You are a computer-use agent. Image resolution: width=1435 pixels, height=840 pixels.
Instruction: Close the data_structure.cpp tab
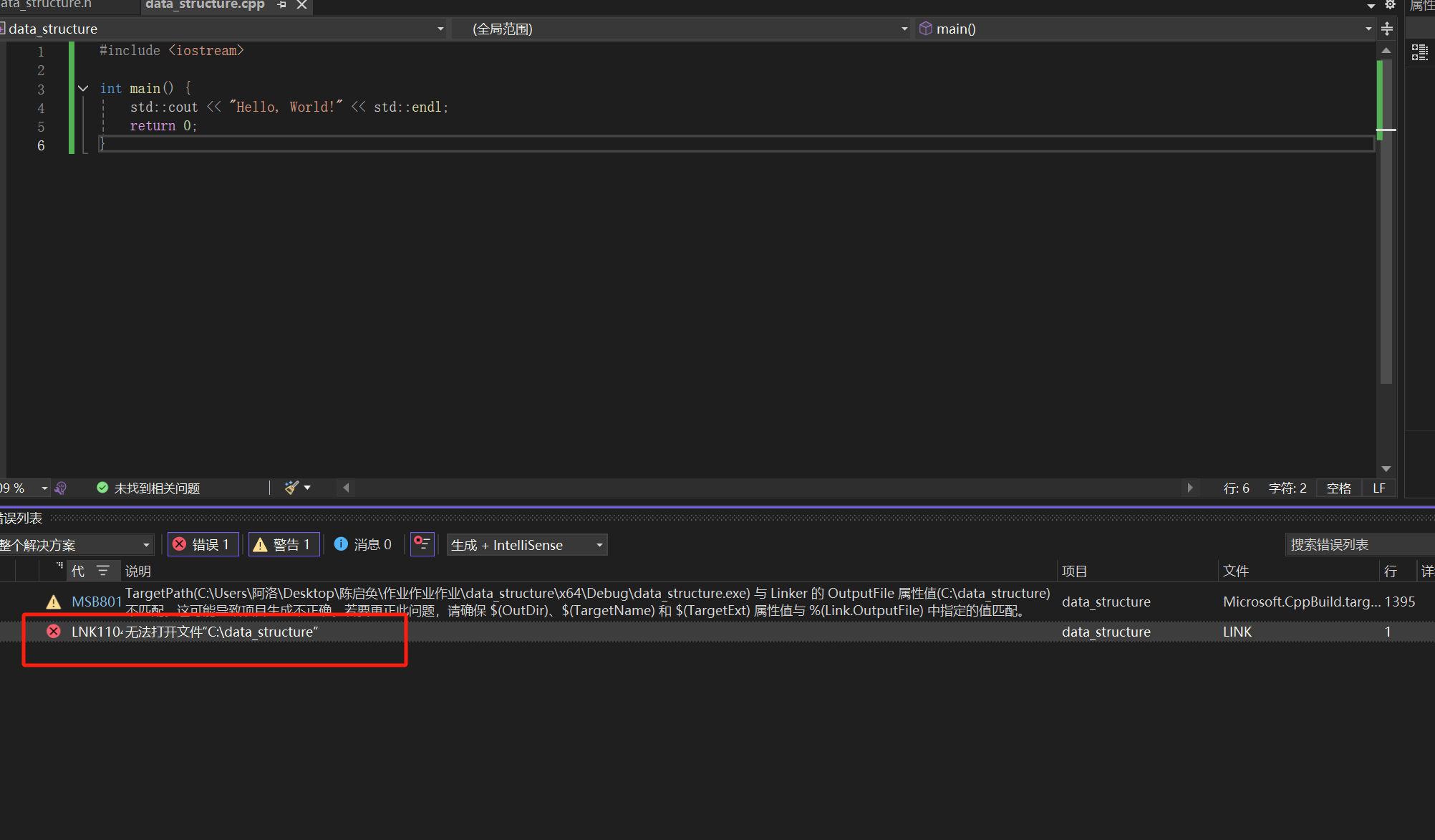tap(302, 5)
